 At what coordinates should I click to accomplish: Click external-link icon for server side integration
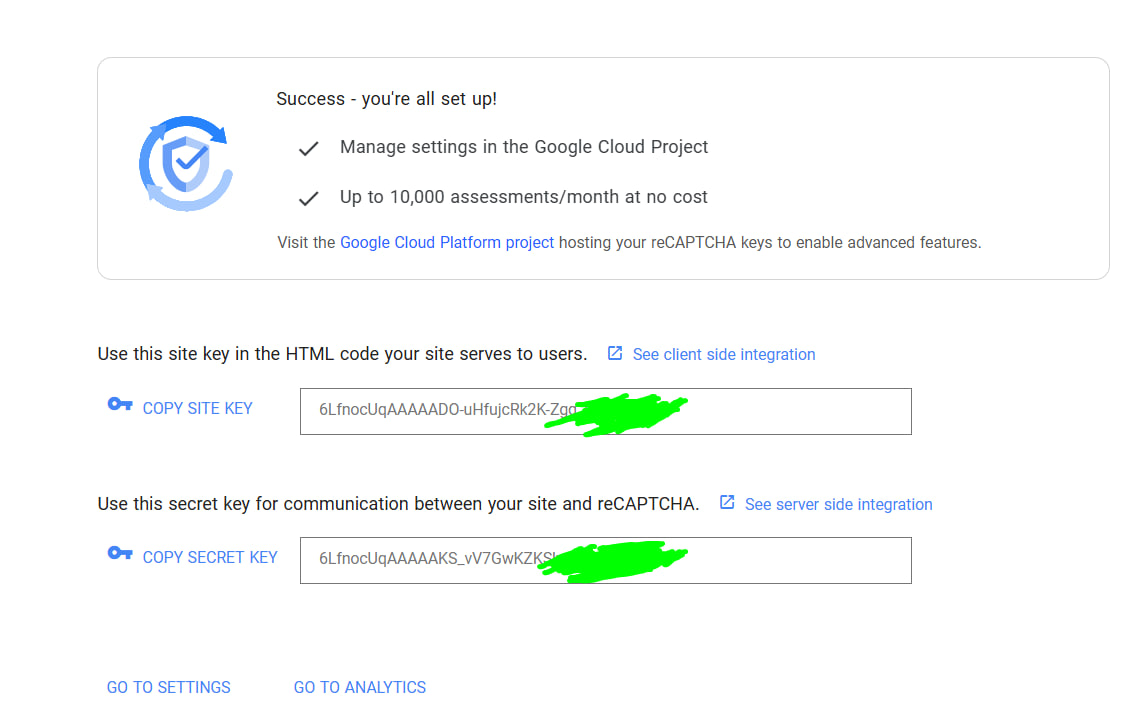[x=727, y=502]
